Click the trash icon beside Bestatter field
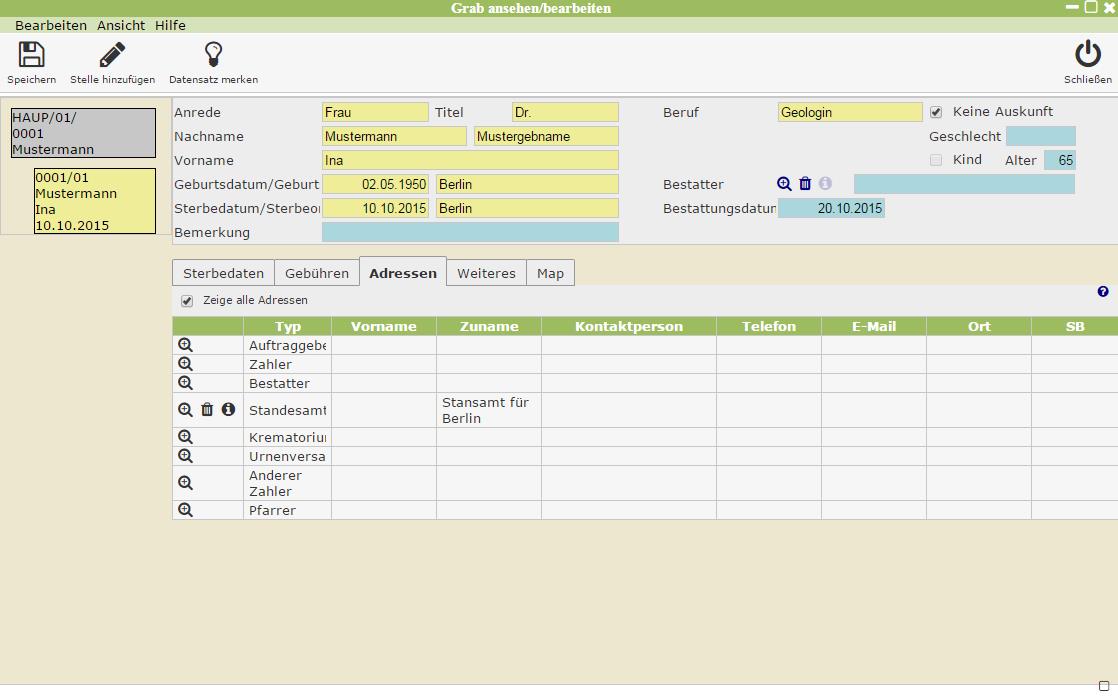1118x700 pixels. click(x=805, y=184)
